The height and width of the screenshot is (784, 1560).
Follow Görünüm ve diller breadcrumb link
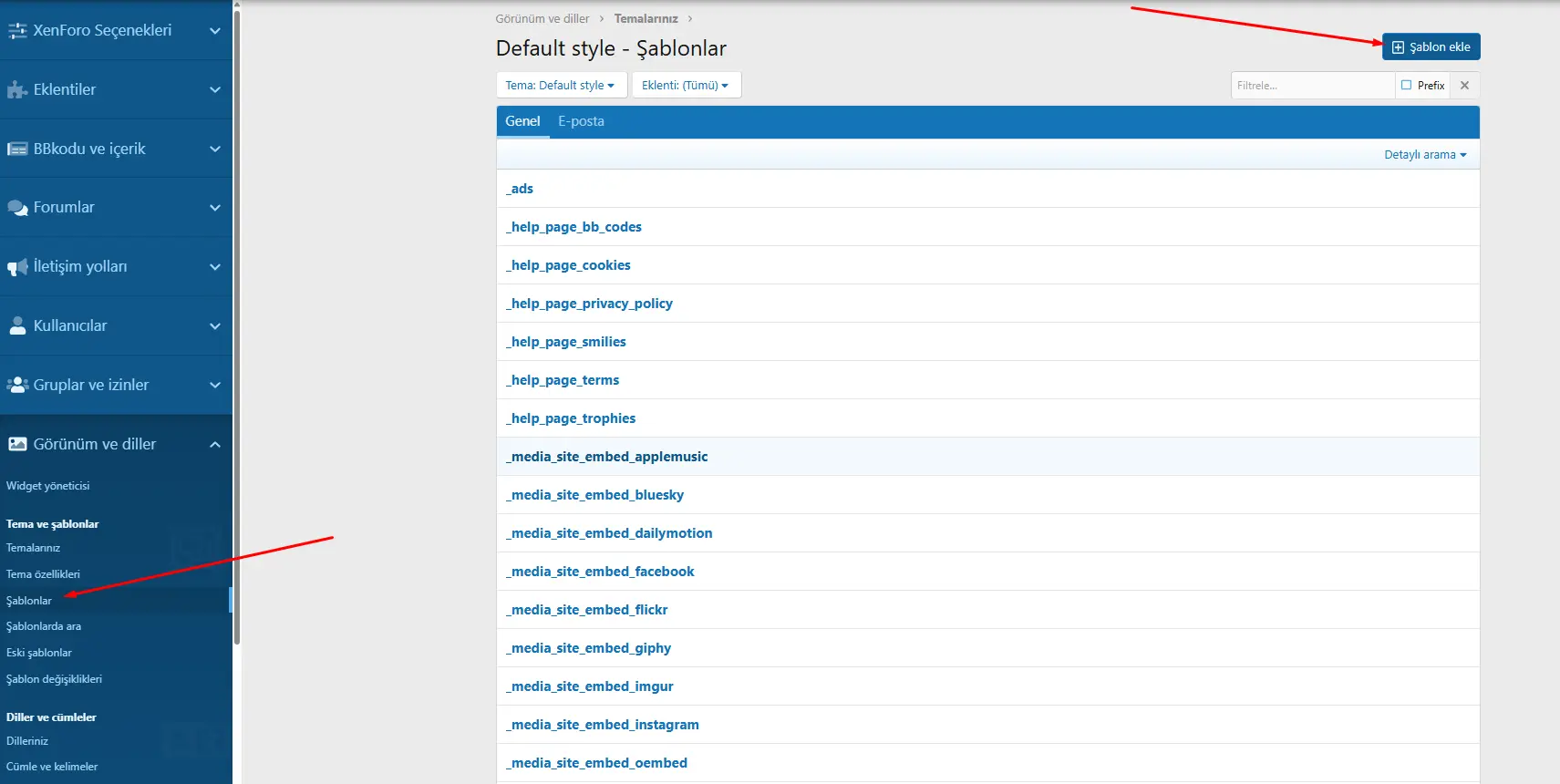pos(542,18)
